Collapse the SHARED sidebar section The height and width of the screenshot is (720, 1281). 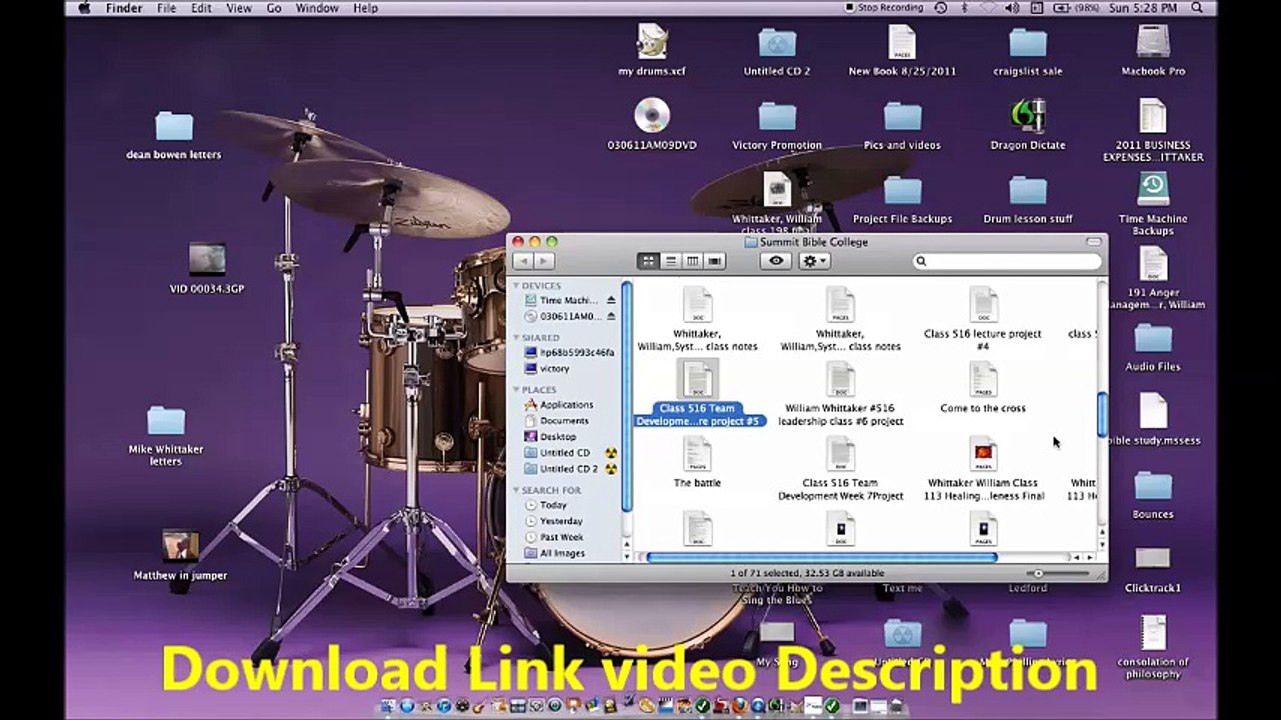pos(517,338)
